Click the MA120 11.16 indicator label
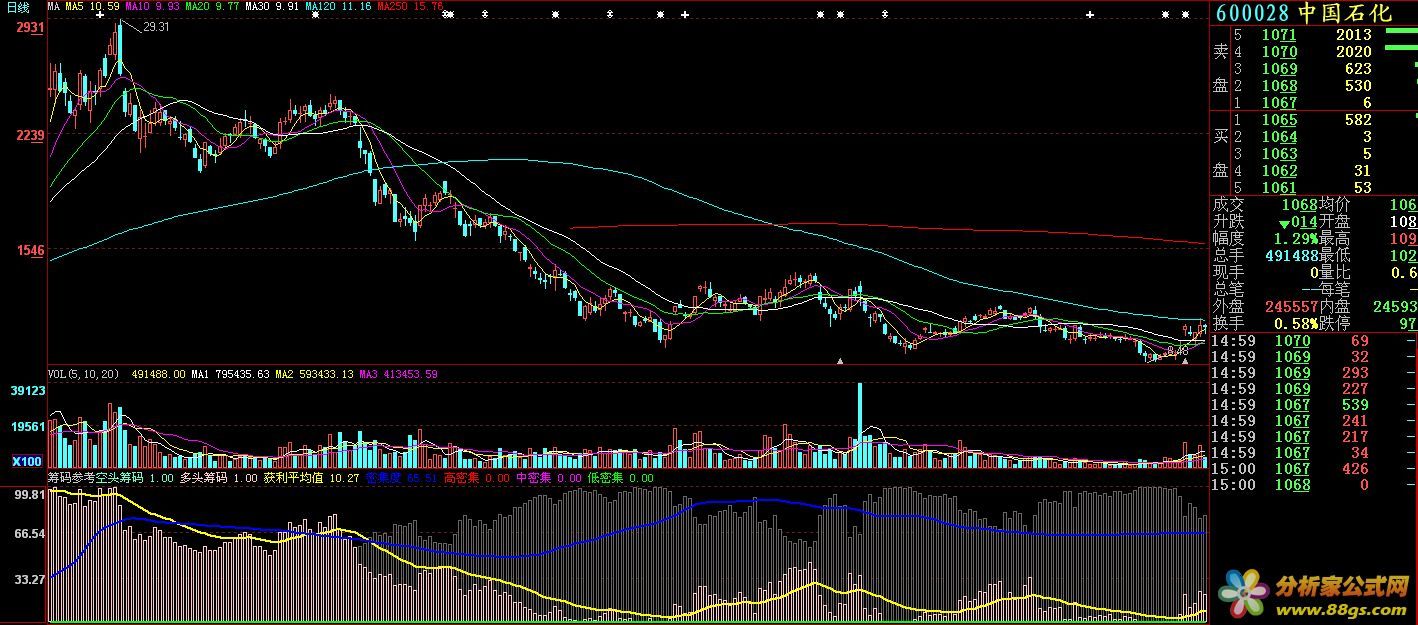Viewport: 1418px width, 625px height. pyautogui.click(x=338, y=6)
